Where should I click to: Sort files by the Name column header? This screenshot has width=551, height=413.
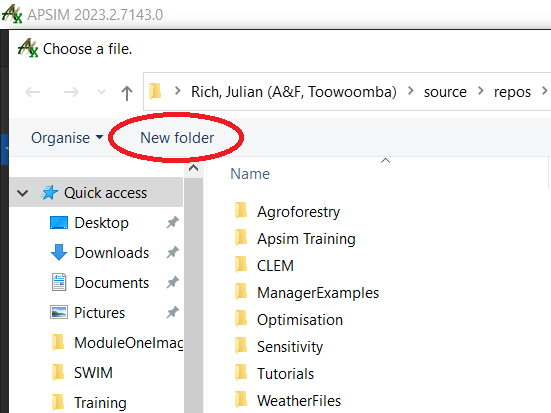click(x=250, y=174)
